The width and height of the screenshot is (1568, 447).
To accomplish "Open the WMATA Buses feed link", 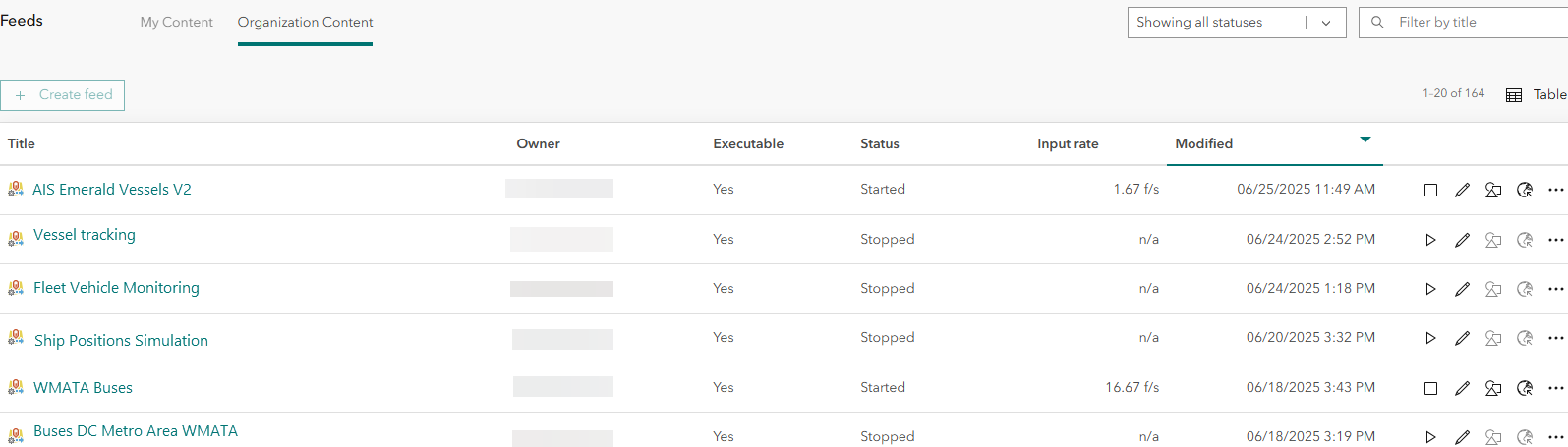I will click(83, 388).
